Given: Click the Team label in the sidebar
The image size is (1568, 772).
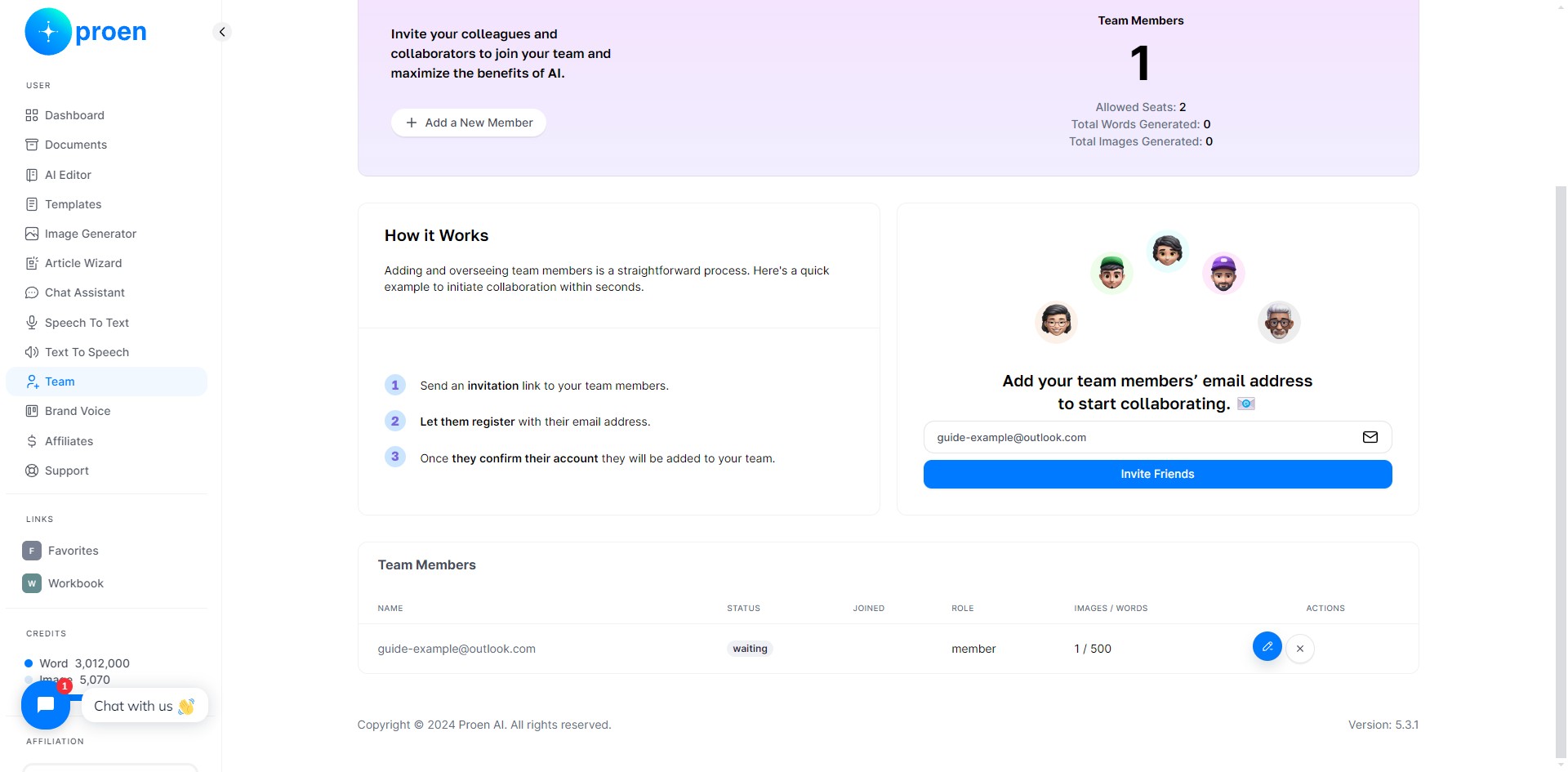Looking at the screenshot, I should point(60,382).
